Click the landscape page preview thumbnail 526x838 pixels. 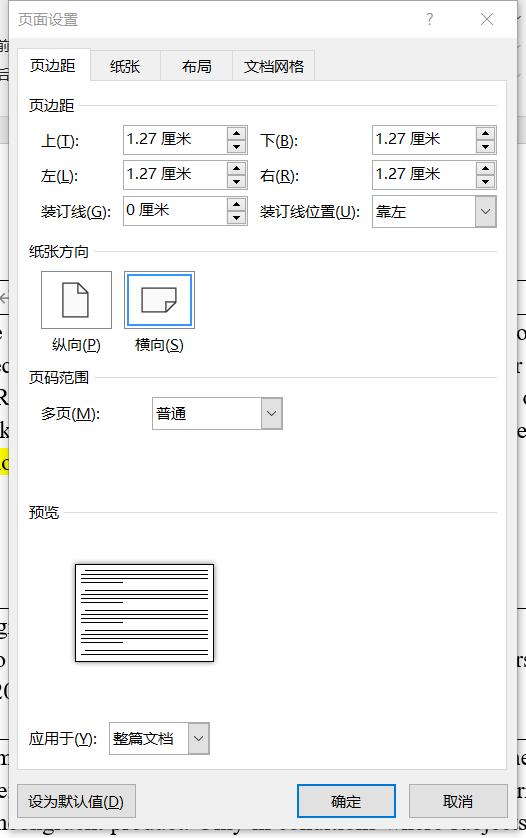[144, 612]
